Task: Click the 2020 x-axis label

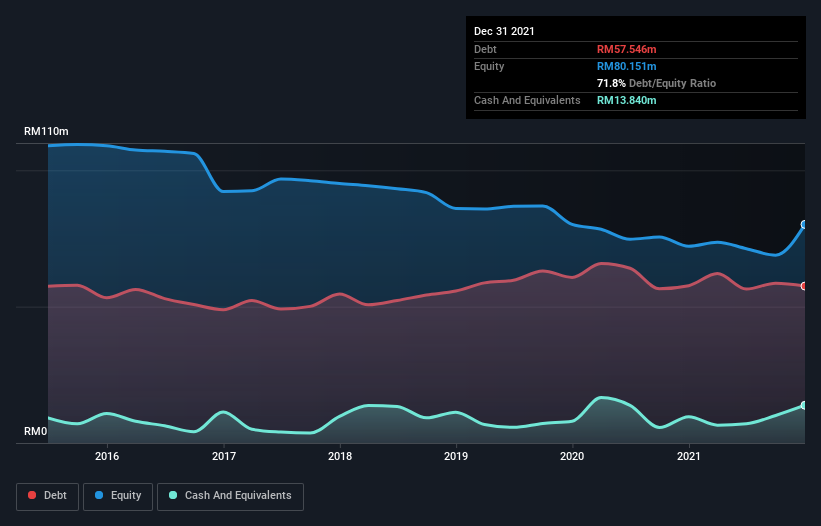Action: click(572, 456)
